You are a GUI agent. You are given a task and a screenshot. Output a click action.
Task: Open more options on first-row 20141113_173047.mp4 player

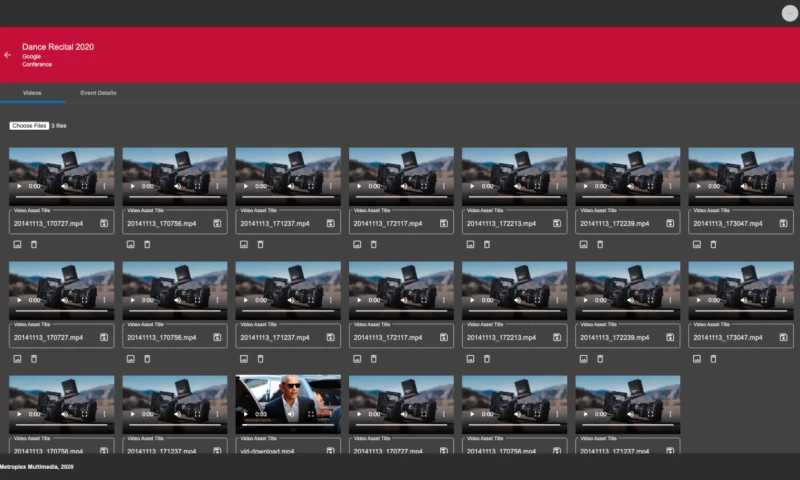tap(783, 186)
